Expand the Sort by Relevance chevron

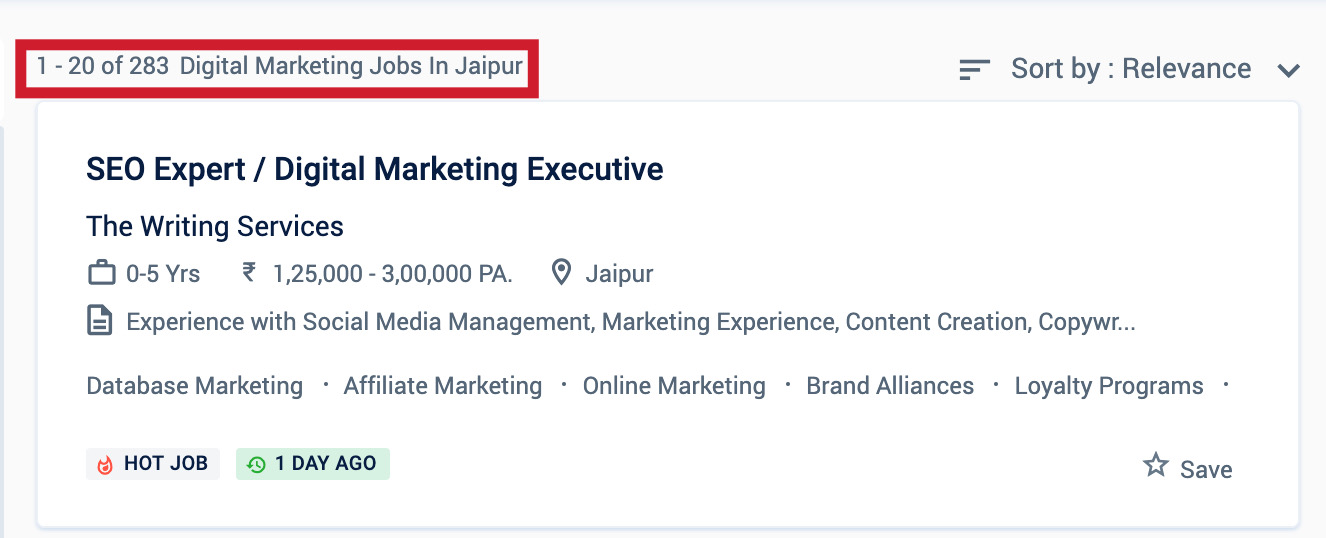click(1288, 70)
